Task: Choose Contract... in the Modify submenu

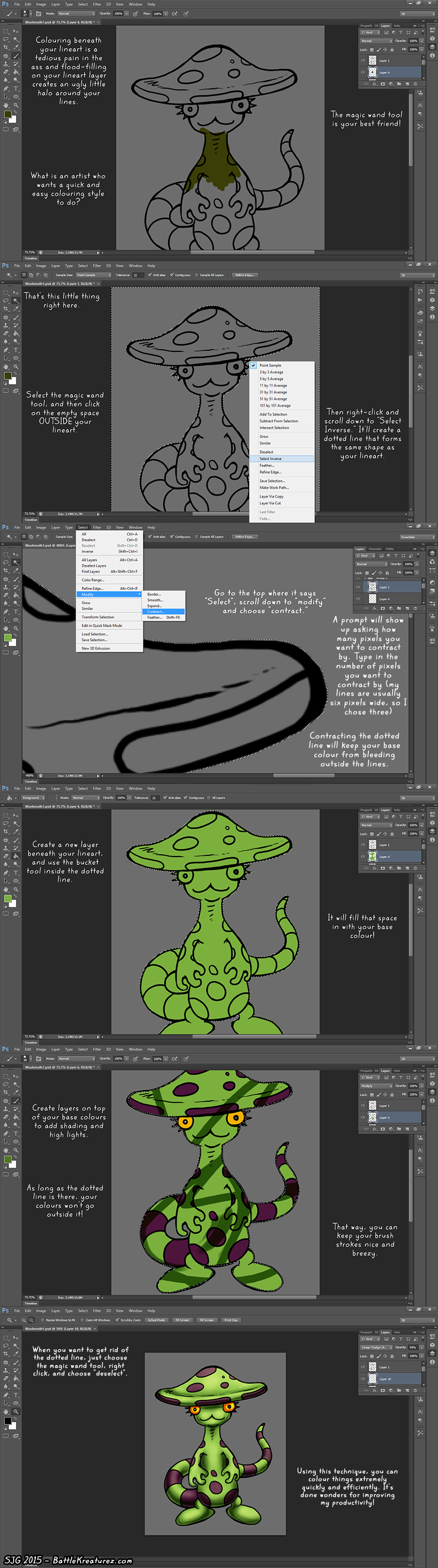Action: point(155,612)
